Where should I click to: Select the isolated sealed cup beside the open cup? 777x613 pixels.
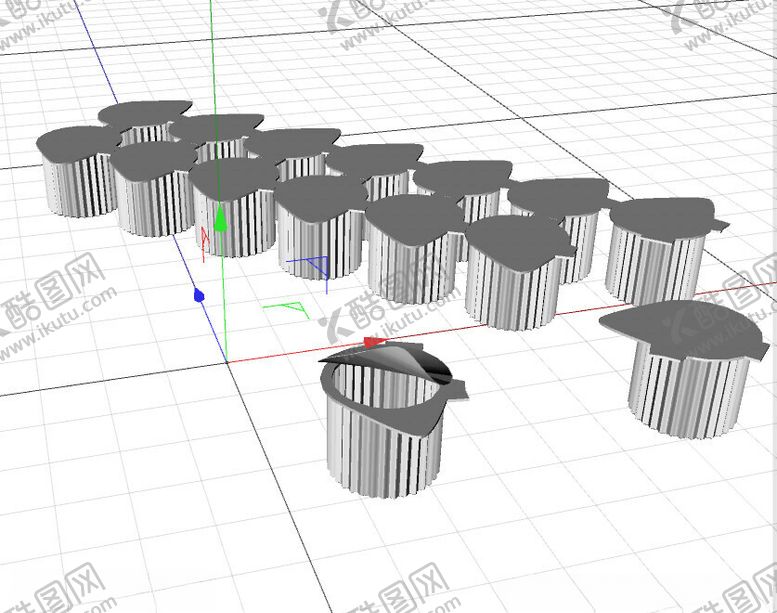tap(684, 368)
